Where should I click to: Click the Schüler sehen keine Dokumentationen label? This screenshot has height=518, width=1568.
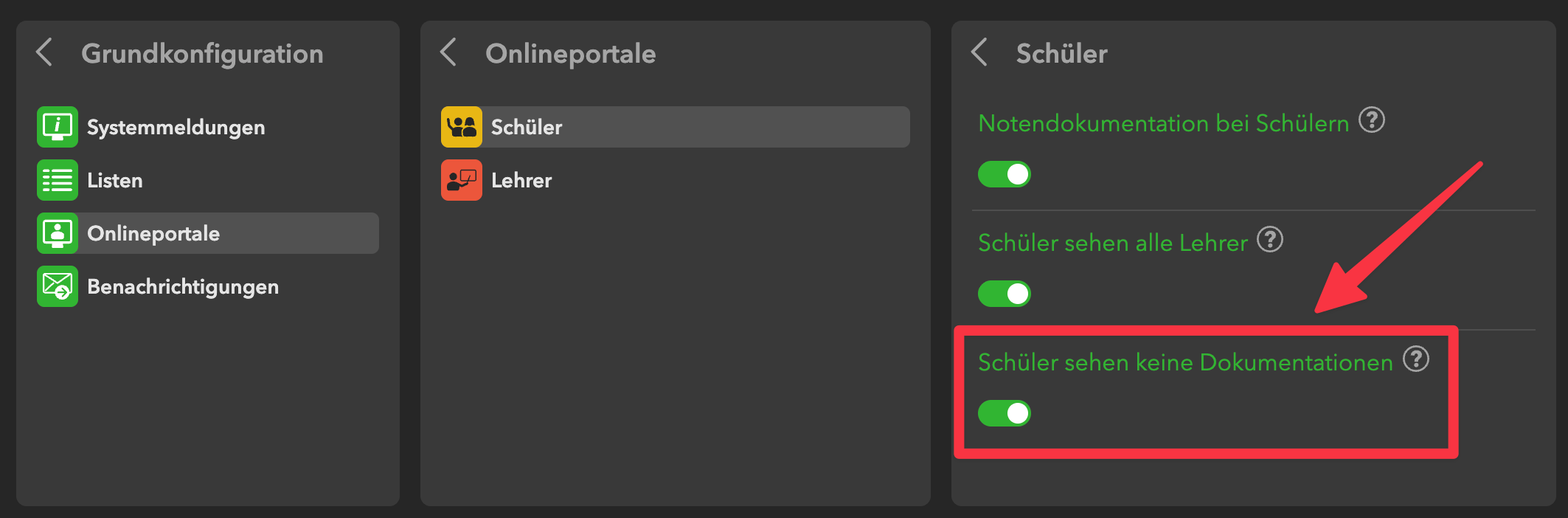click(x=1185, y=362)
